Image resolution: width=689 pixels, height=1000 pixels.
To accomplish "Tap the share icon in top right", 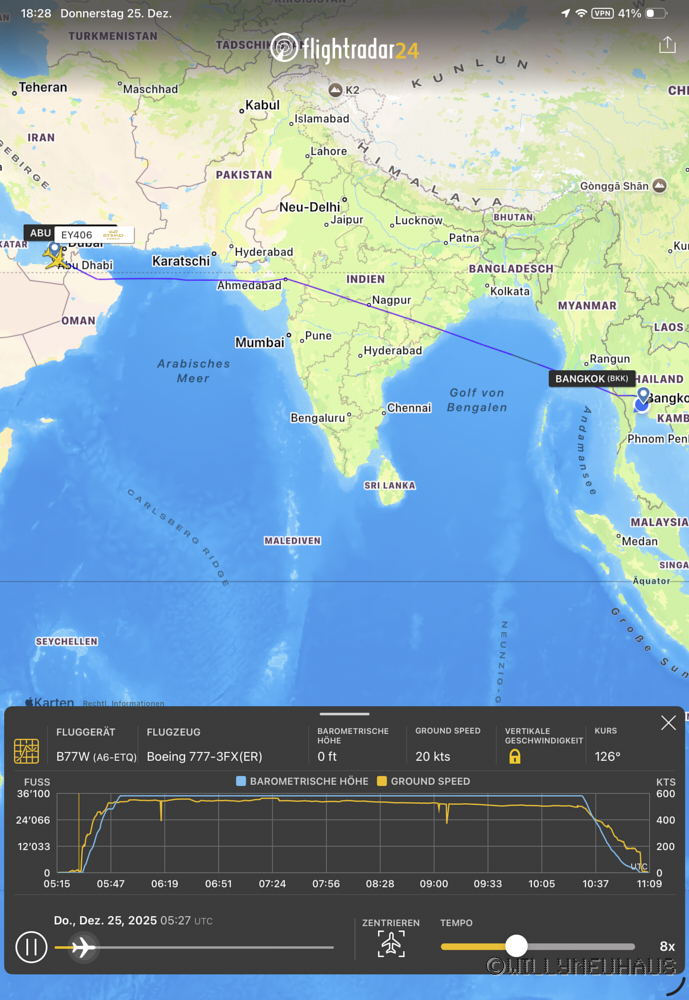I will point(667,45).
